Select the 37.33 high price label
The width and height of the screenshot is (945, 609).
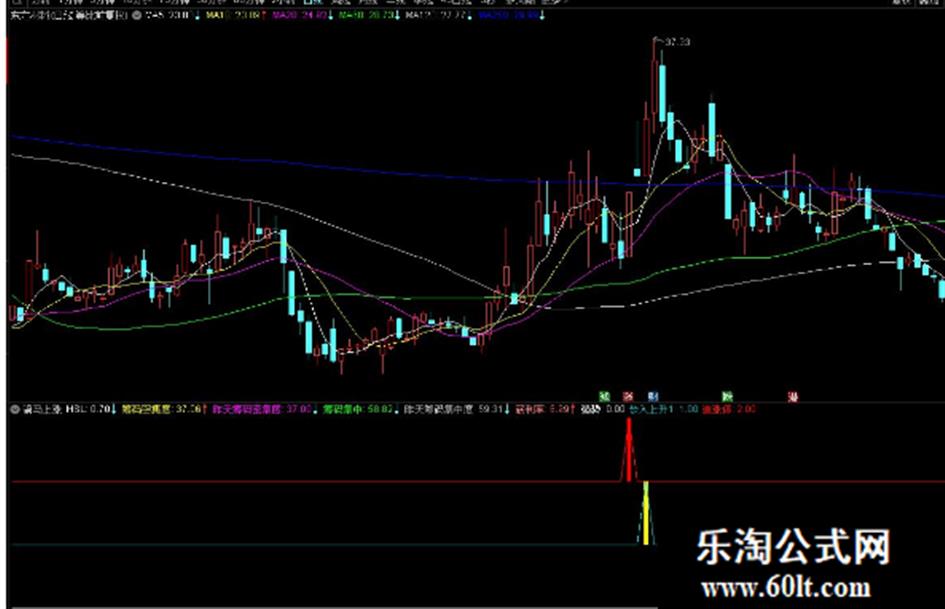pyautogui.click(x=677, y=42)
